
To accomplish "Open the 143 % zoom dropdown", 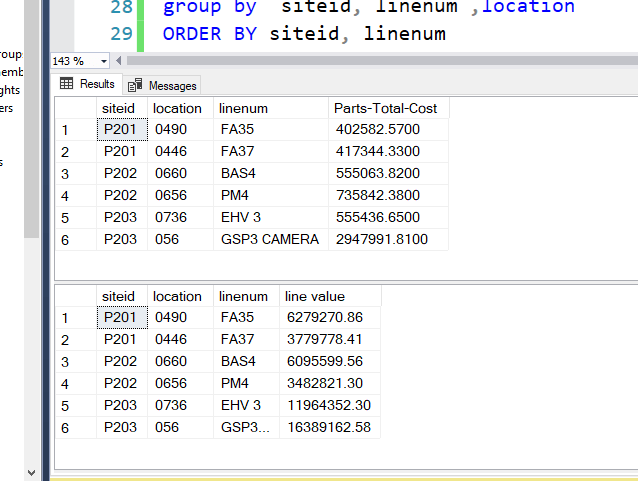I will [104, 61].
